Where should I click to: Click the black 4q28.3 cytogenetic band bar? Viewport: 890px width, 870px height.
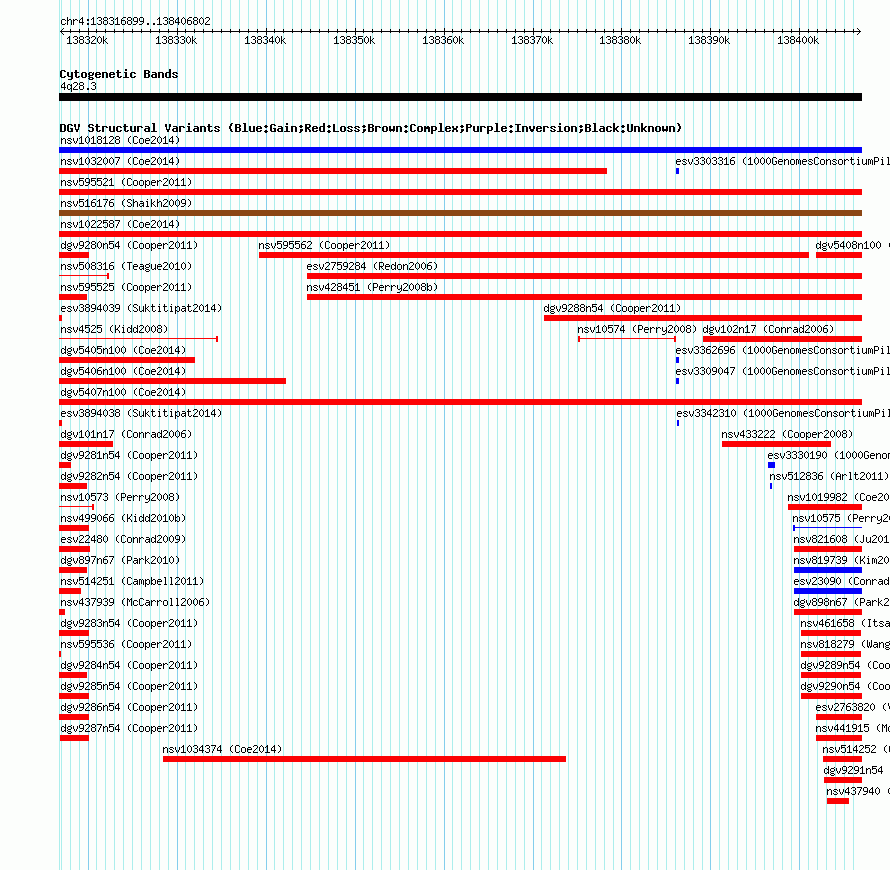(460, 97)
